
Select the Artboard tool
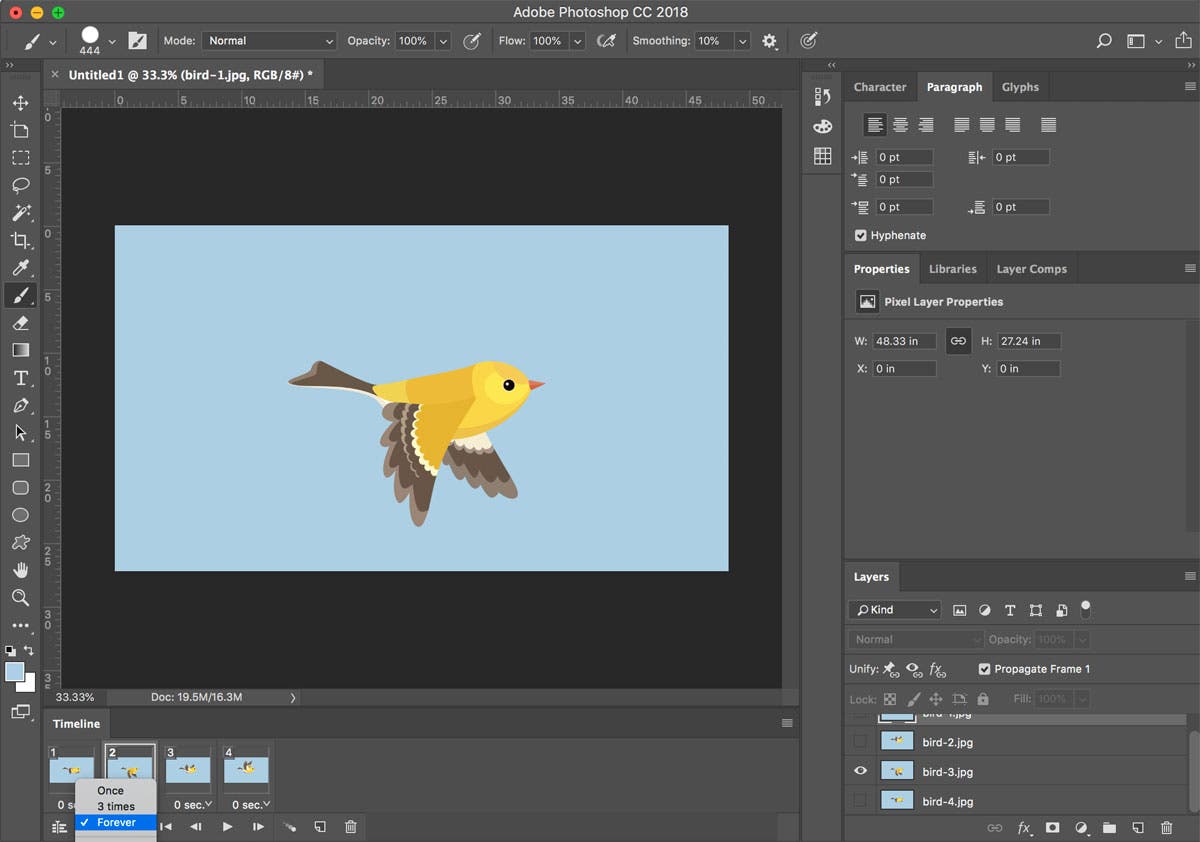tap(20, 130)
